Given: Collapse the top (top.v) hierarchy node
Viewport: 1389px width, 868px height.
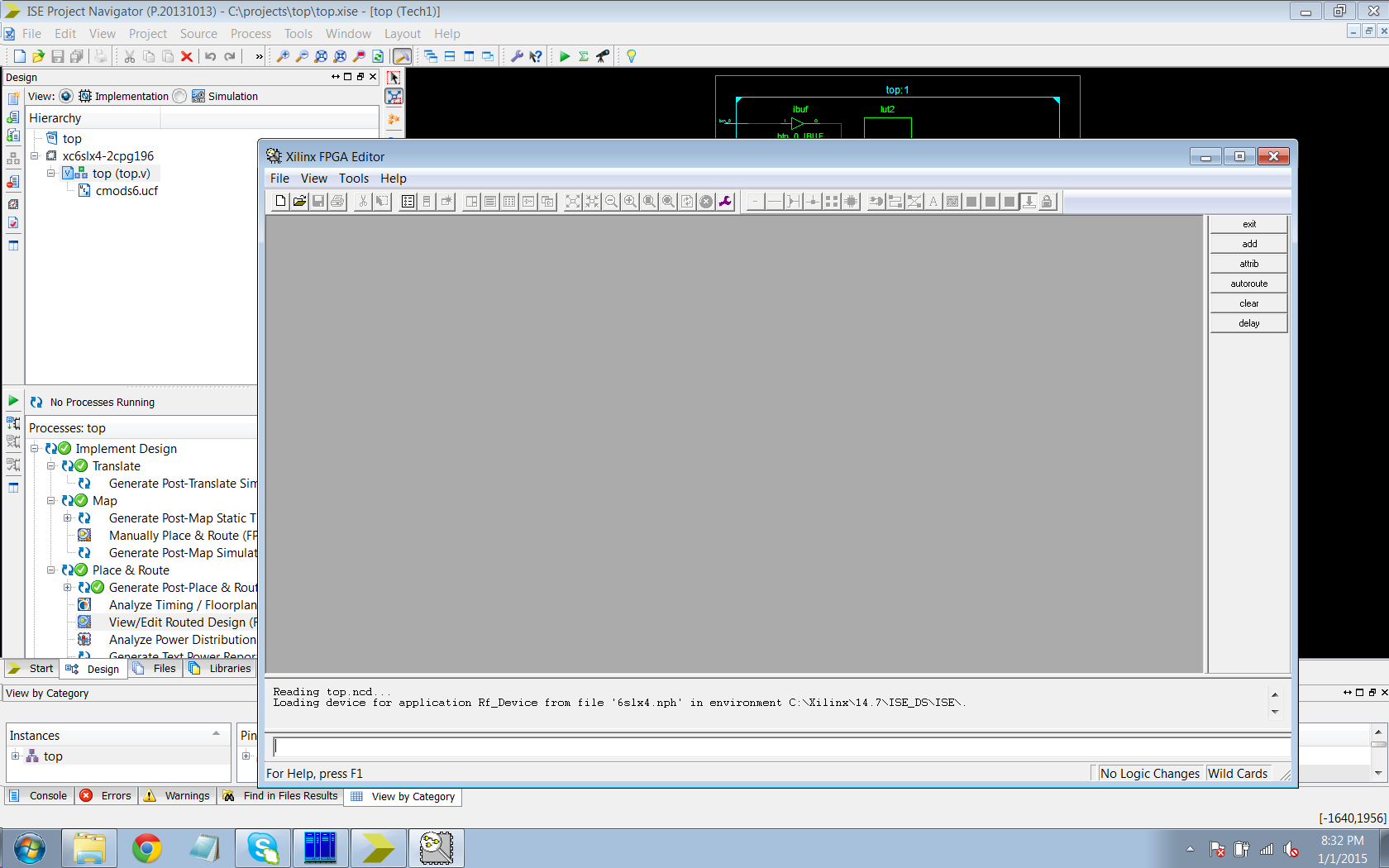Looking at the screenshot, I should [x=51, y=173].
